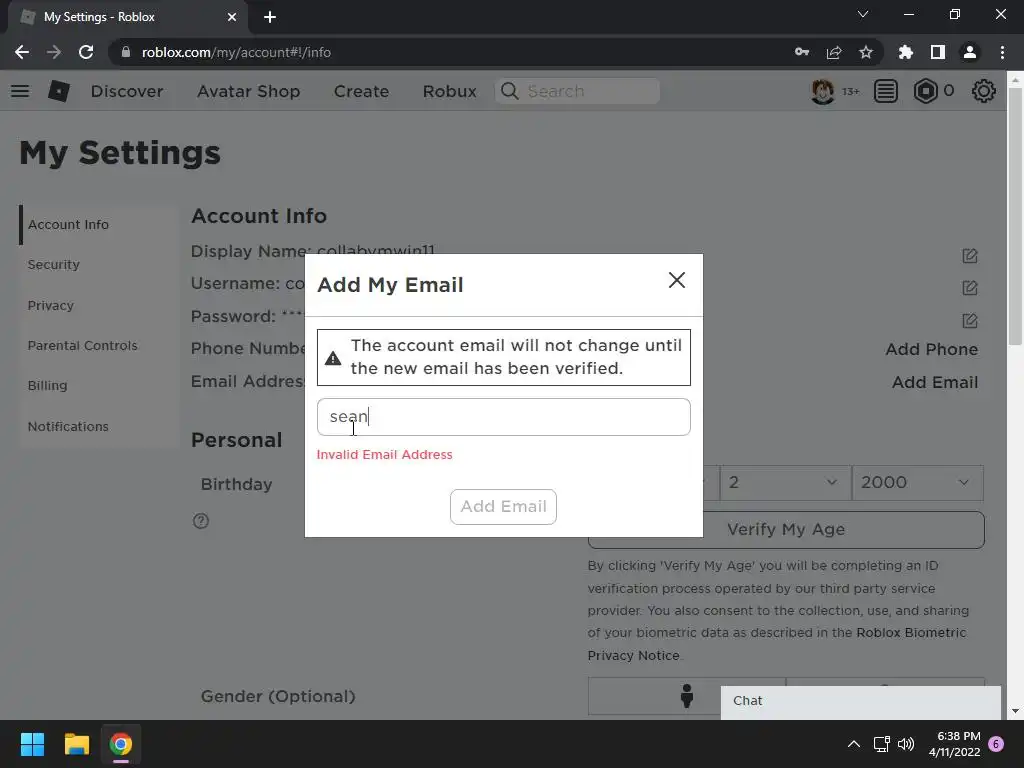Click the Add Phone link
This screenshot has width=1024, height=768.
click(x=931, y=349)
